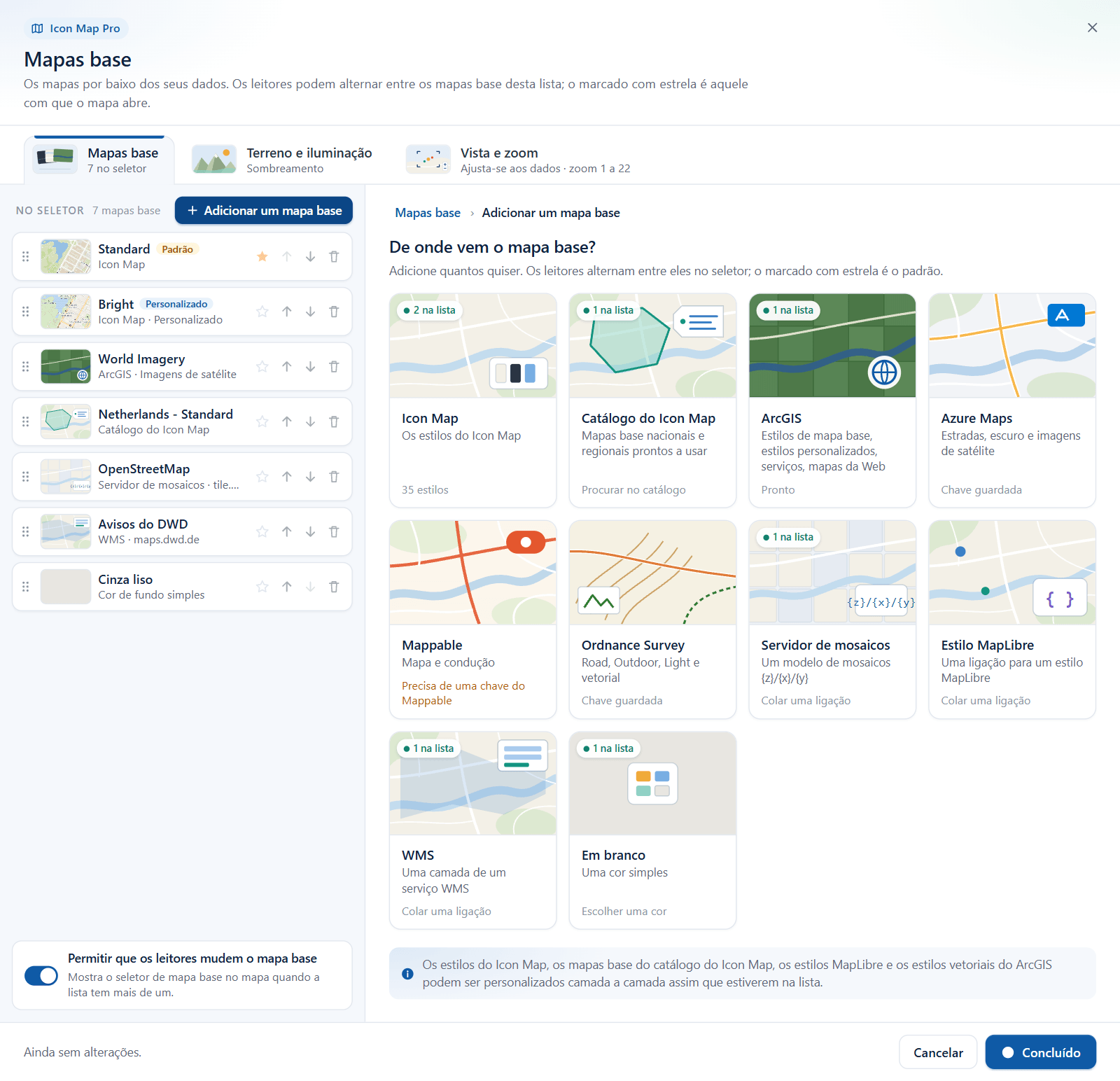Confirm with the Concluído button
This screenshot has height=1081, width=1120.
[x=1041, y=1052]
